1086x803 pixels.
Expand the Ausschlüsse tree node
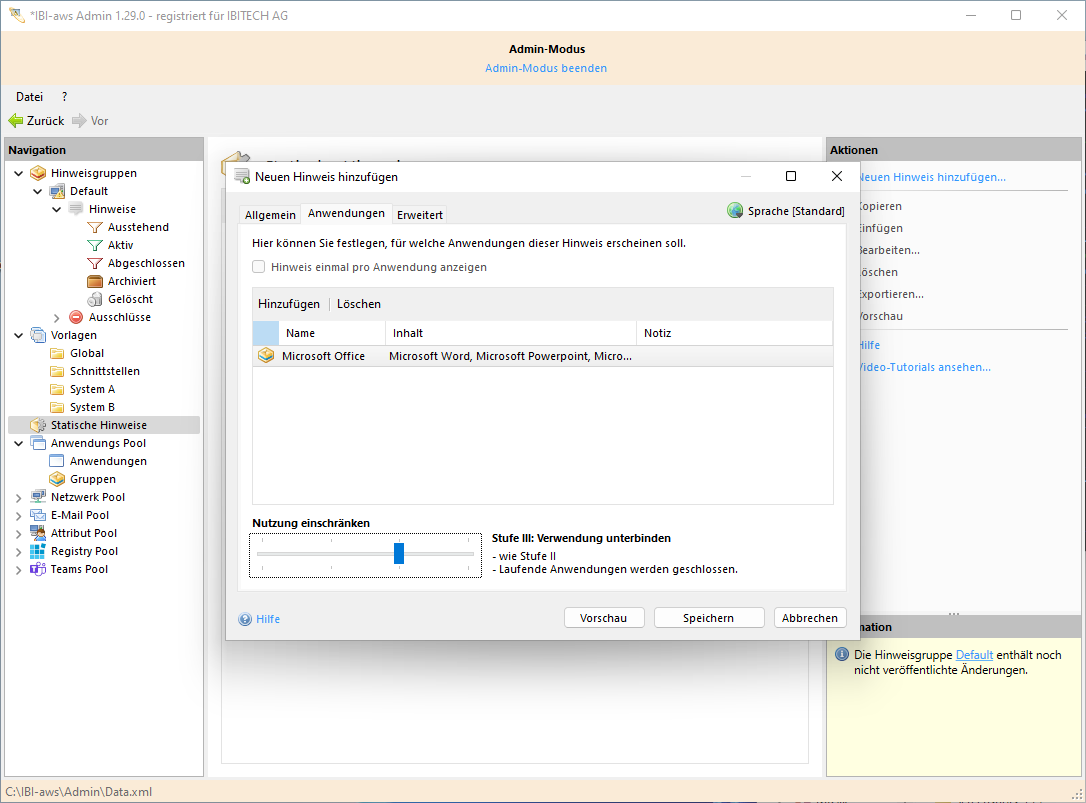coord(57,317)
